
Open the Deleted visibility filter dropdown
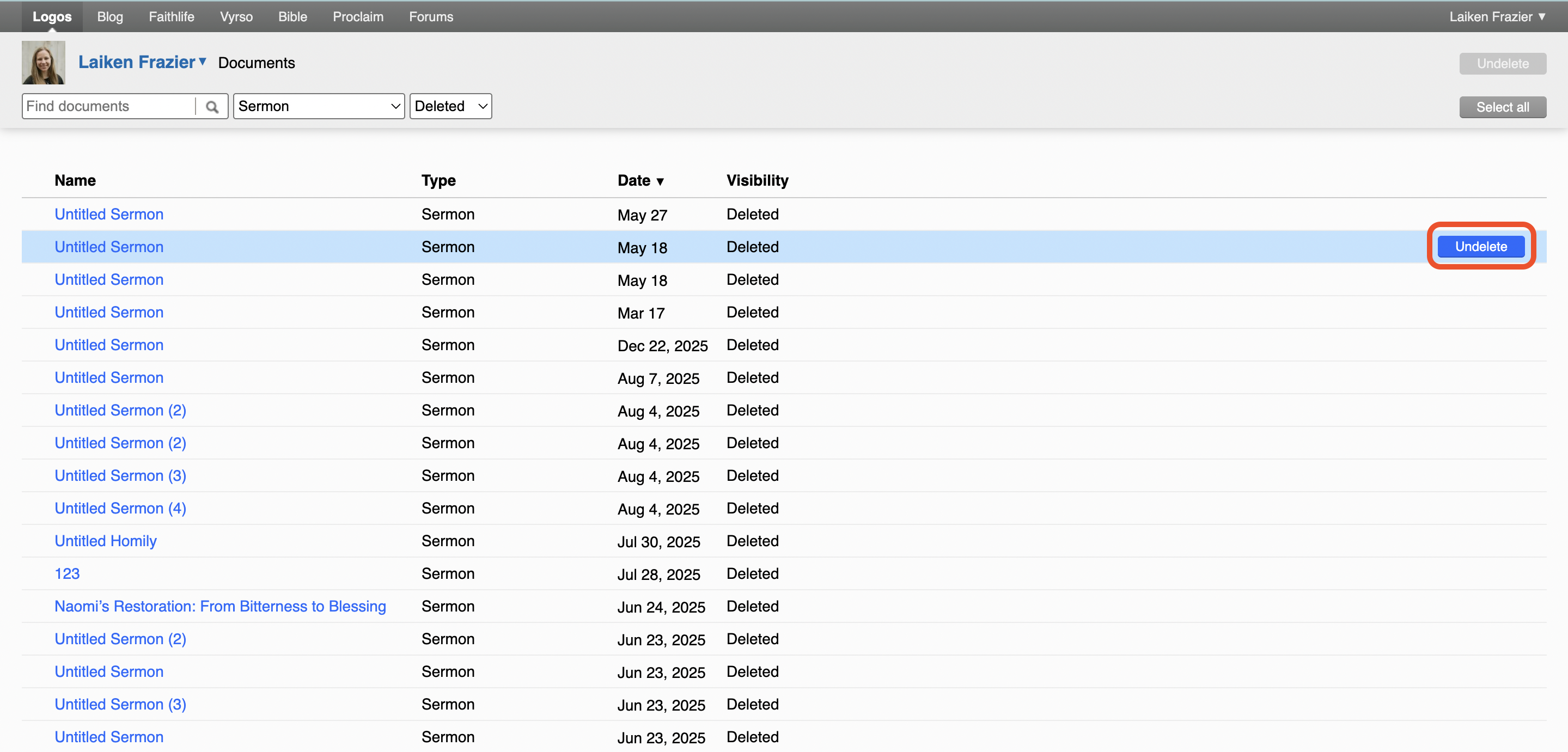pos(450,107)
